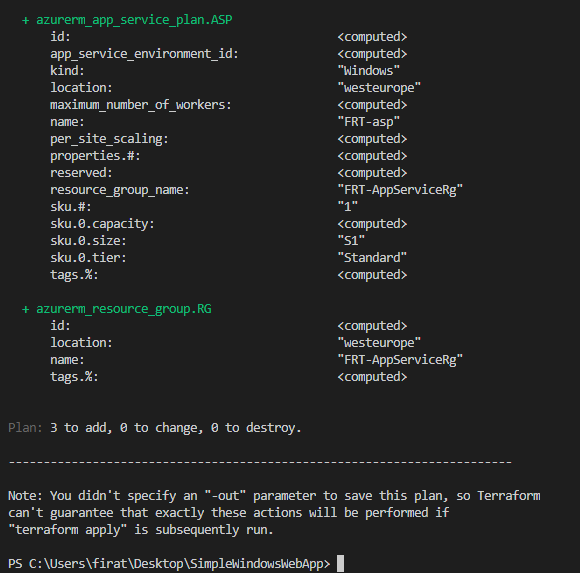The width and height of the screenshot is (580, 573).
Task: Click the sku.0.capacity attribute
Action: click(102, 224)
